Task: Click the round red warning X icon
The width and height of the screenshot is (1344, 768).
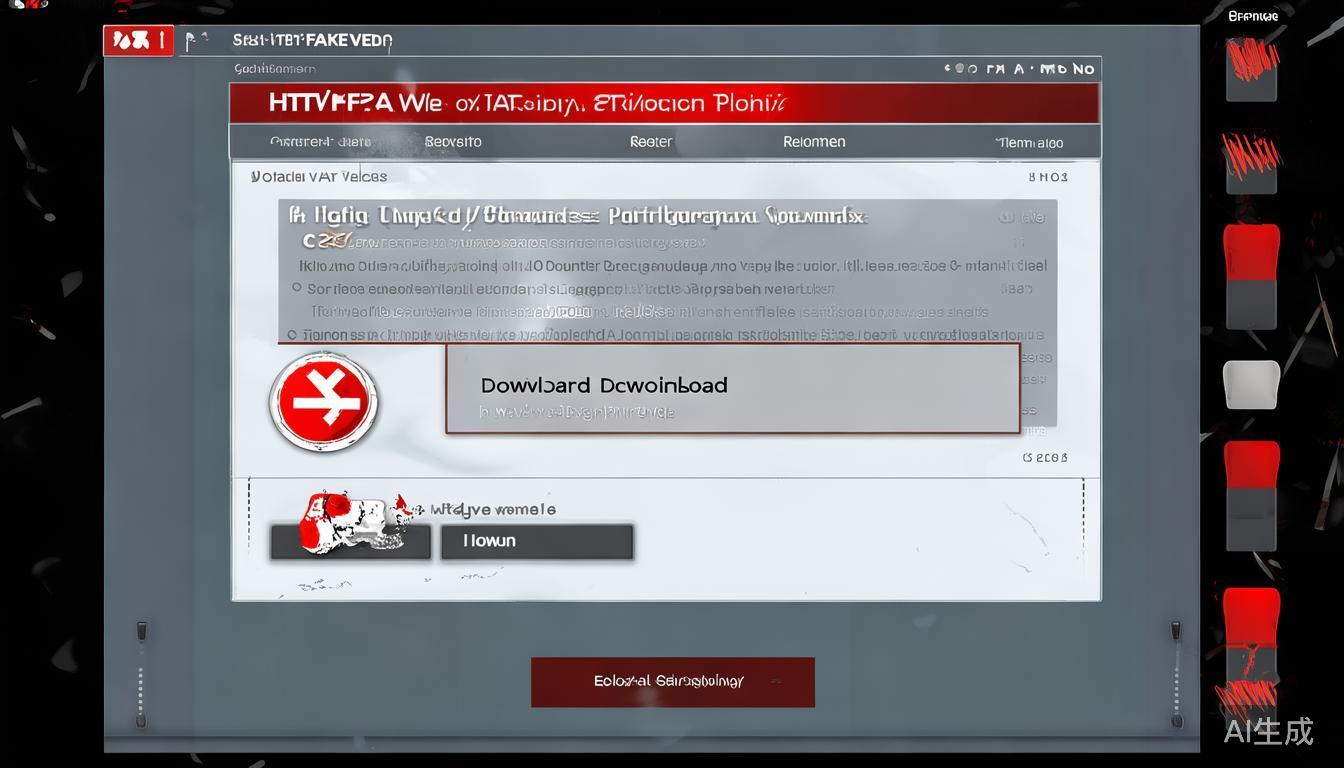Action: pos(323,402)
